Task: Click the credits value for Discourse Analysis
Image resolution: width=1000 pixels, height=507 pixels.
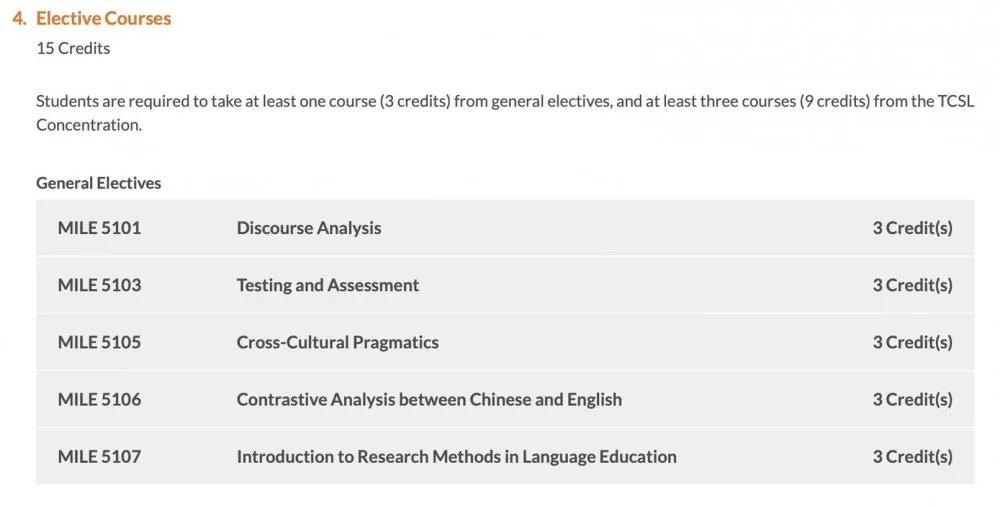Action: coord(912,228)
